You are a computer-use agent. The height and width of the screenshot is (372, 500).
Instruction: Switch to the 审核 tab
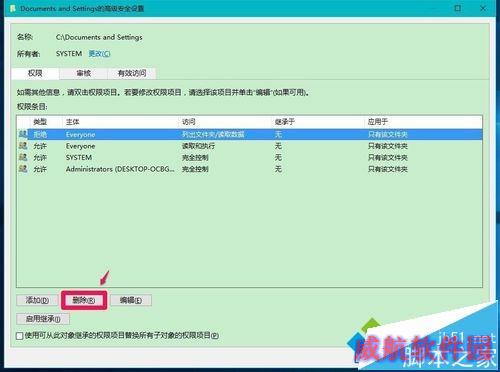pyautogui.click(x=83, y=73)
